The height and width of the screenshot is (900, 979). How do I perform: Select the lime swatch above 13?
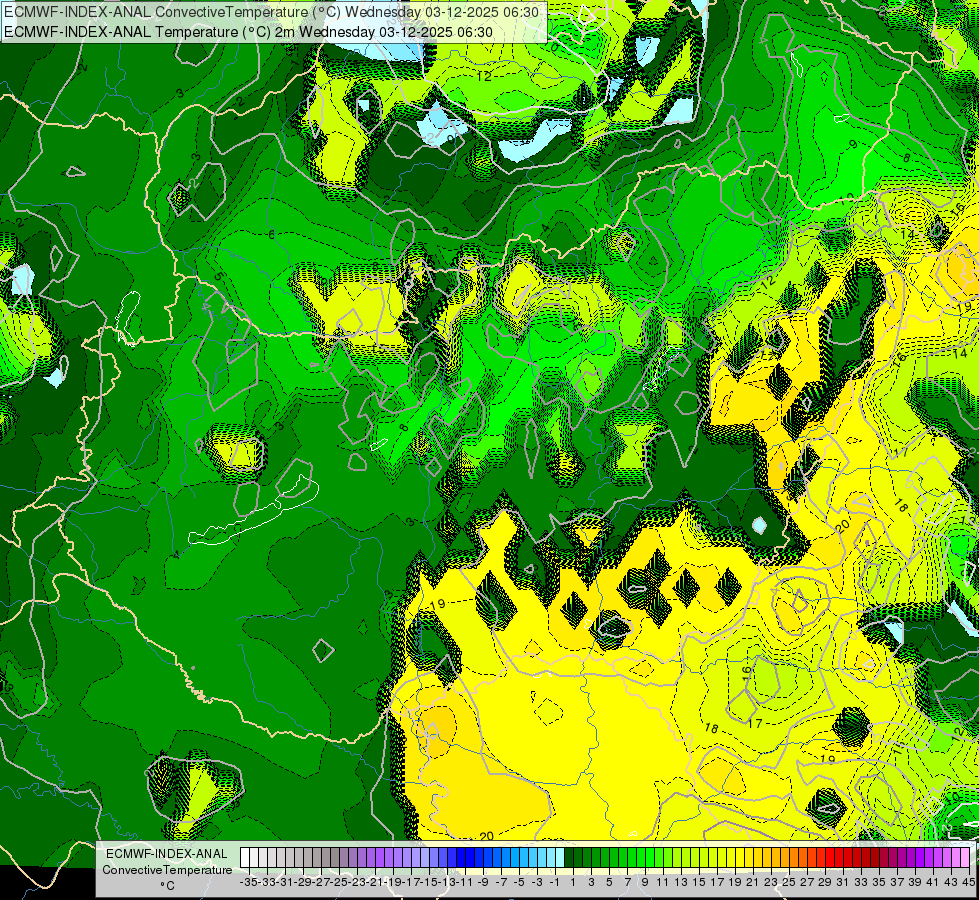(677, 857)
